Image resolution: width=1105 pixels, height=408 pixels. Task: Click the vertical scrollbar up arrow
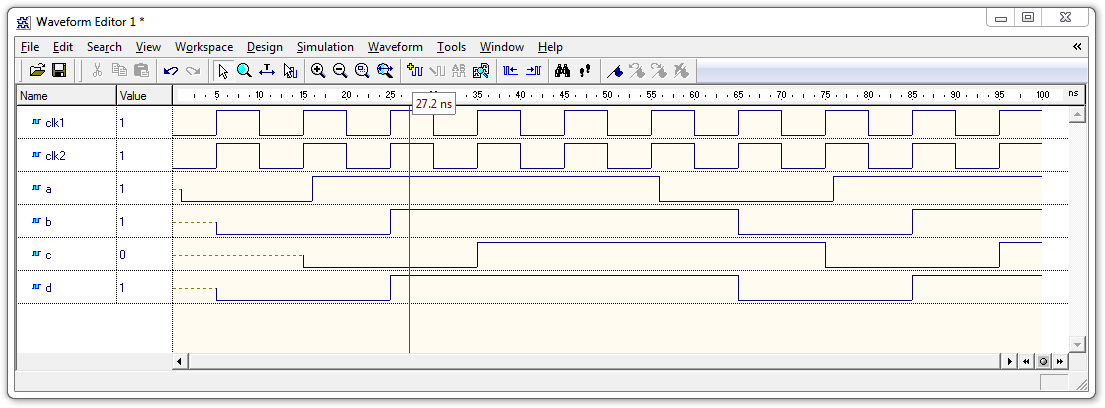[x=1077, y=114]
